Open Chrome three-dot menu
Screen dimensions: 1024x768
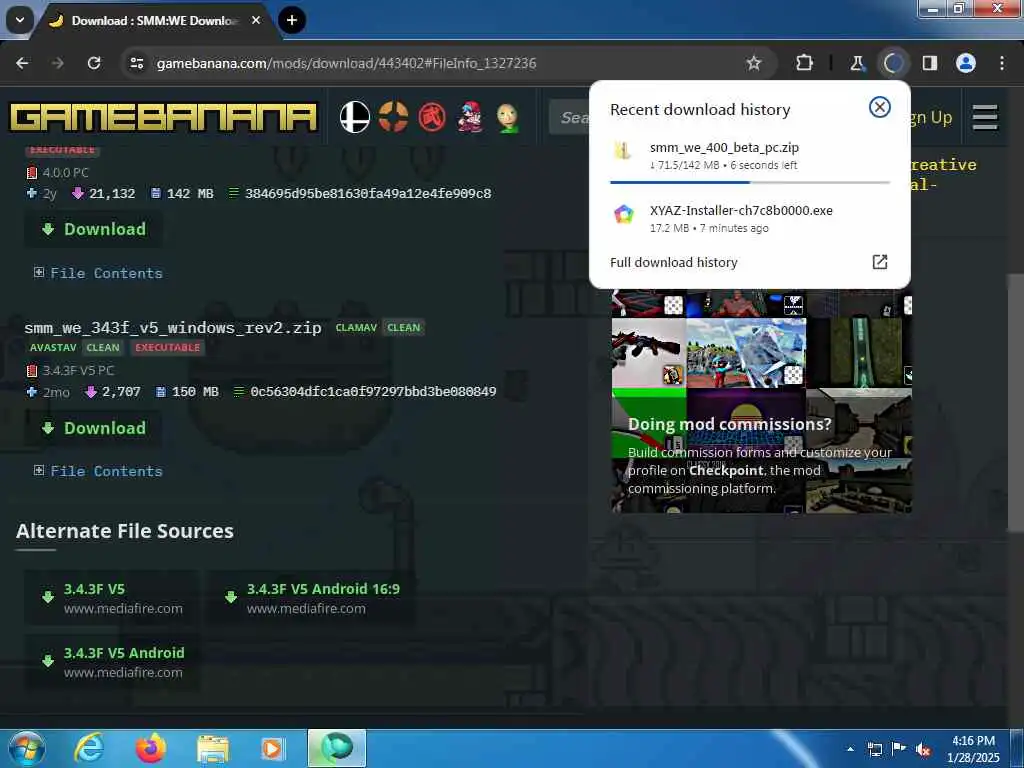pyautogui.click(x=1002, y=63)
